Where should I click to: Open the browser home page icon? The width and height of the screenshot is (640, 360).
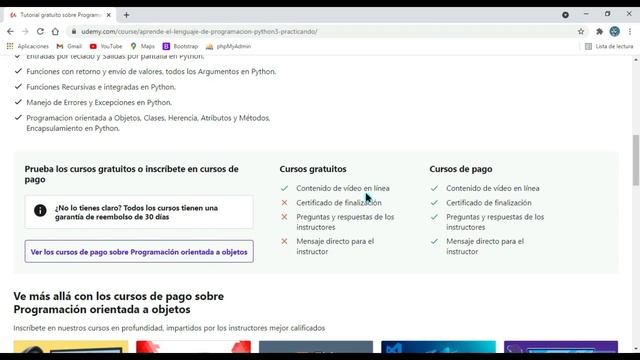(x=55, y=31)
